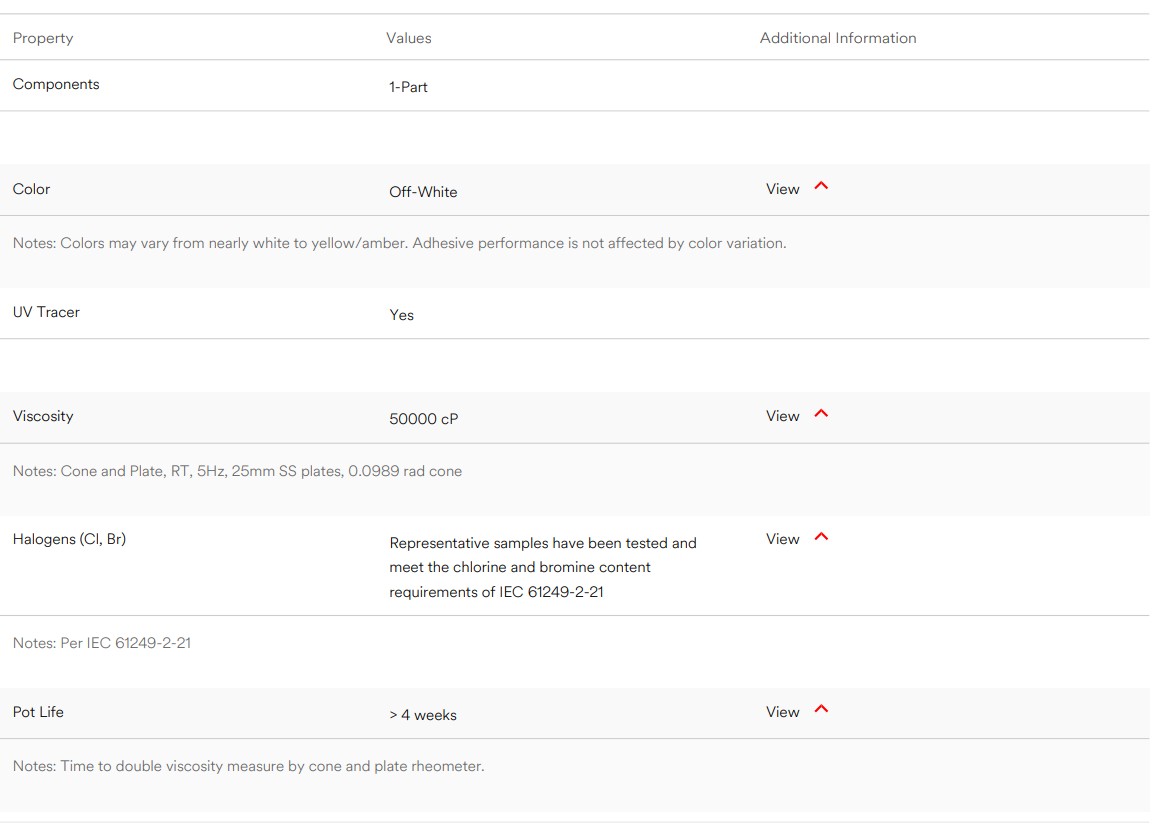This screenshot has width=1155, height=824.
Task: Click View link in Color row
Action: [x=782, y=189]
